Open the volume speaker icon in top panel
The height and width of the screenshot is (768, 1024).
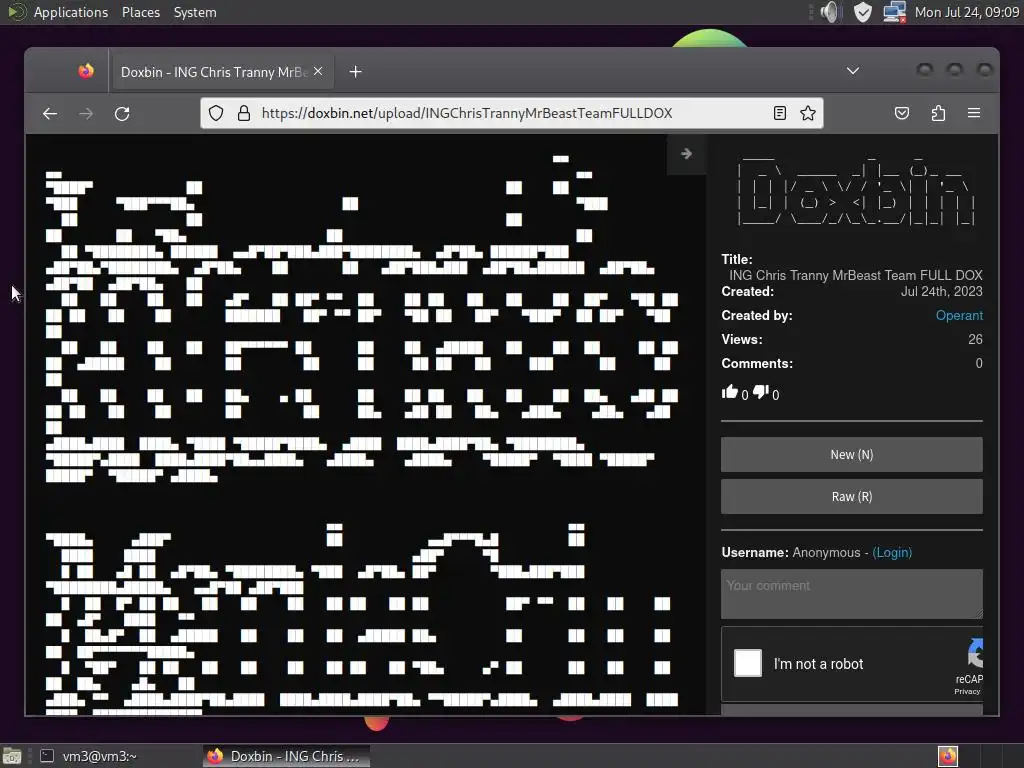click(829, 12)
